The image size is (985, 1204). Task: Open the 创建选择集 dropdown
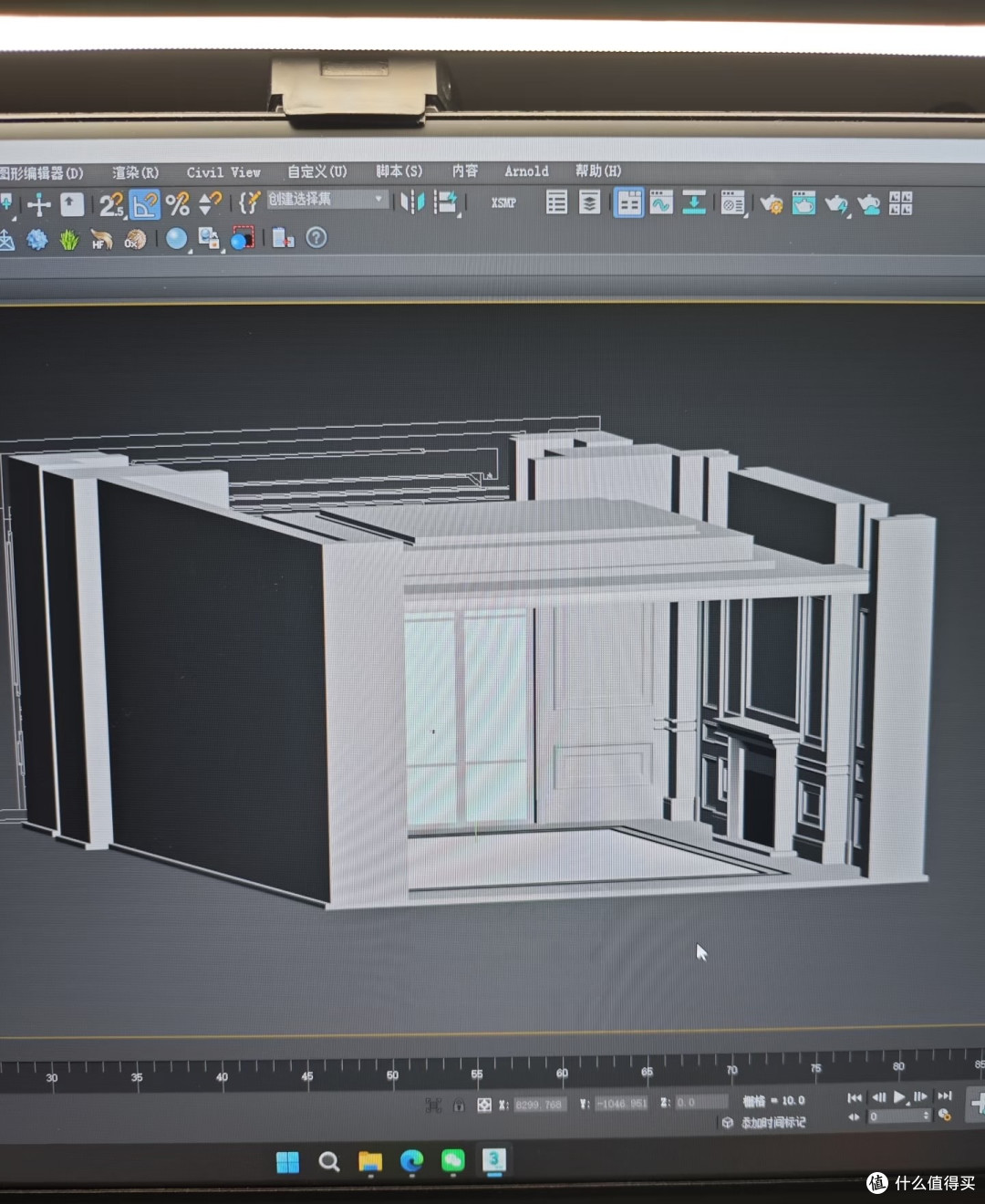pos(327,199)
